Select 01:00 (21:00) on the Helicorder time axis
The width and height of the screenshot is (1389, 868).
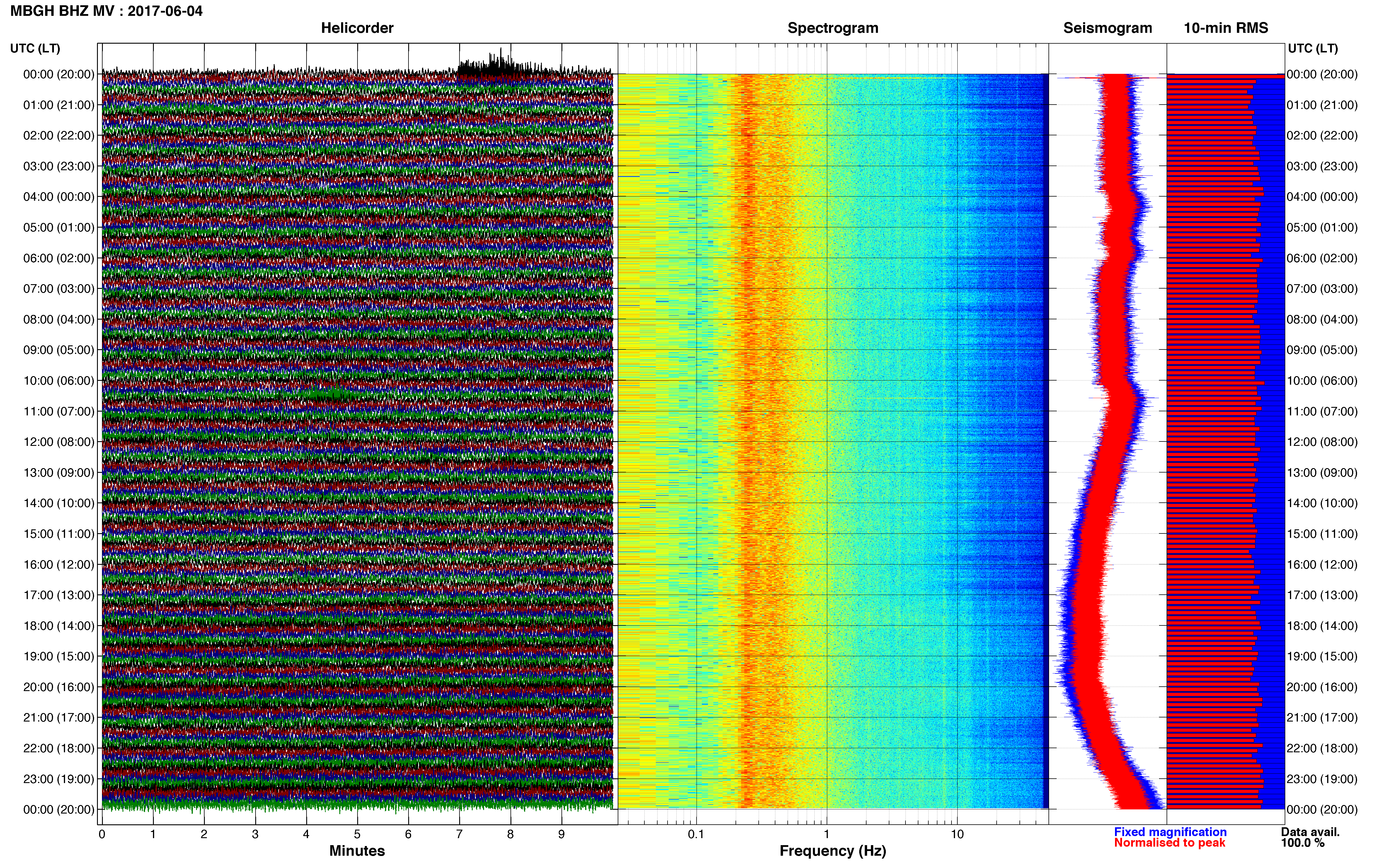[x=59, y=105]
